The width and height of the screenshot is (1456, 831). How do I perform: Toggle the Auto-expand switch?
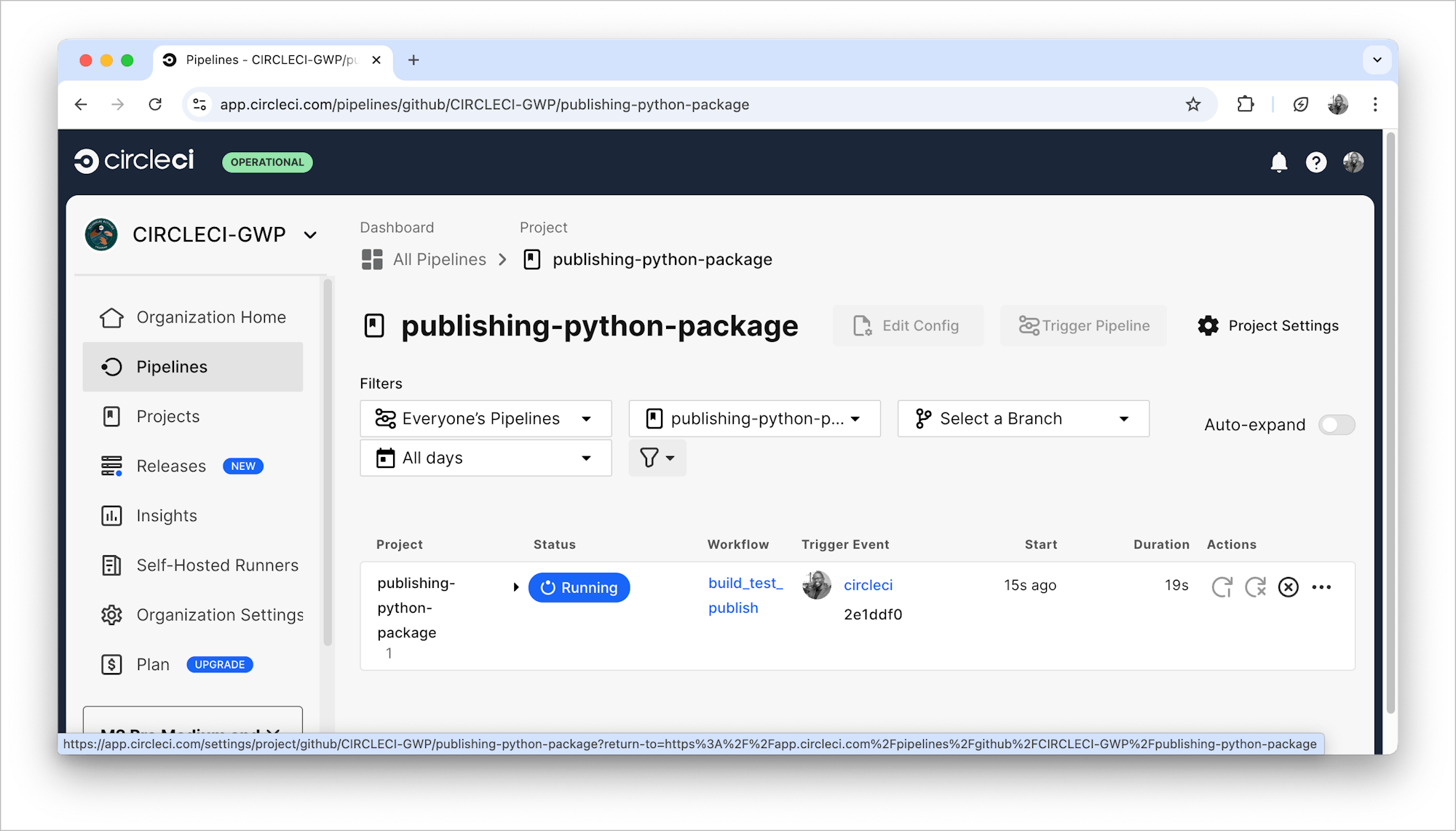[1337, 424]
